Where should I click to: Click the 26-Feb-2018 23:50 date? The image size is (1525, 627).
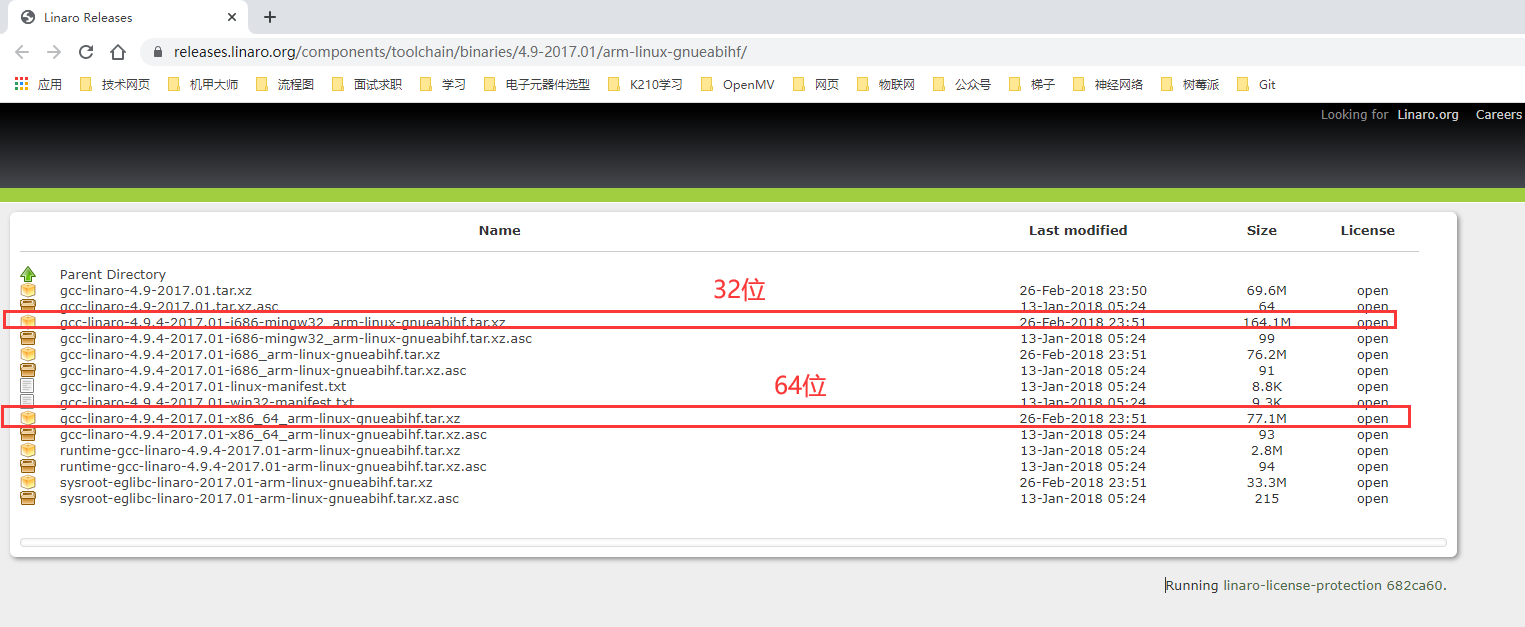pyautogui.click(x=1083, y=290)
